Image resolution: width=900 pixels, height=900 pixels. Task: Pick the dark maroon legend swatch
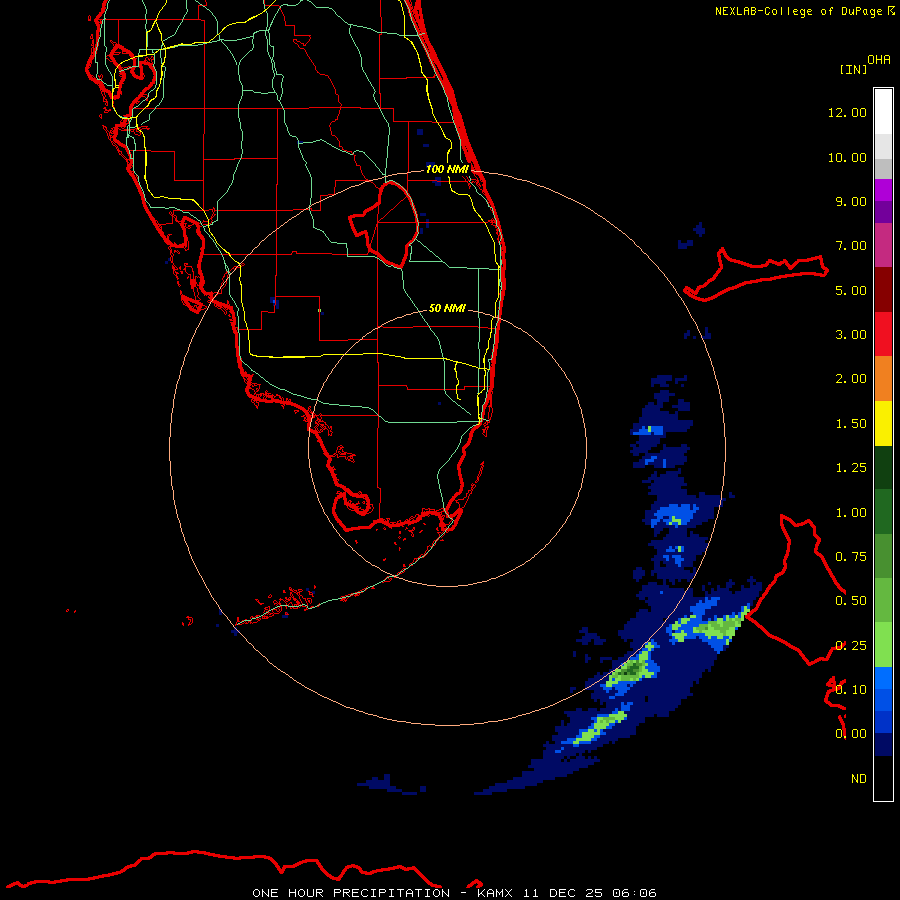(883, 290)
